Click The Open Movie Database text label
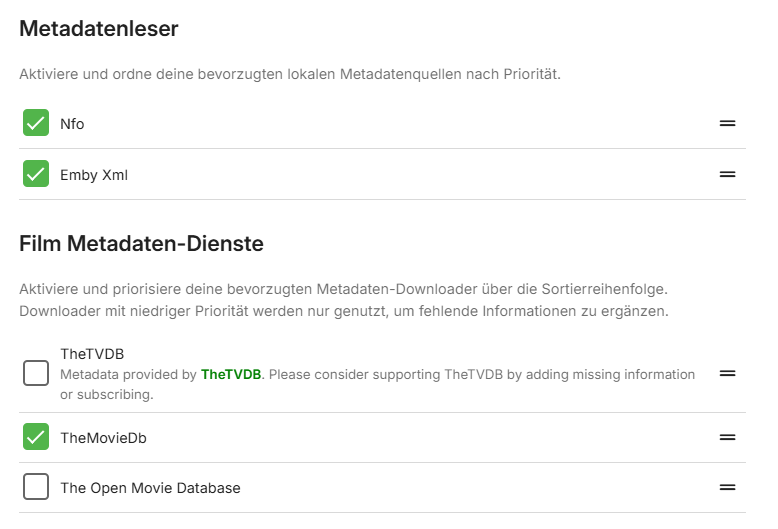 (x=150, y=488)
